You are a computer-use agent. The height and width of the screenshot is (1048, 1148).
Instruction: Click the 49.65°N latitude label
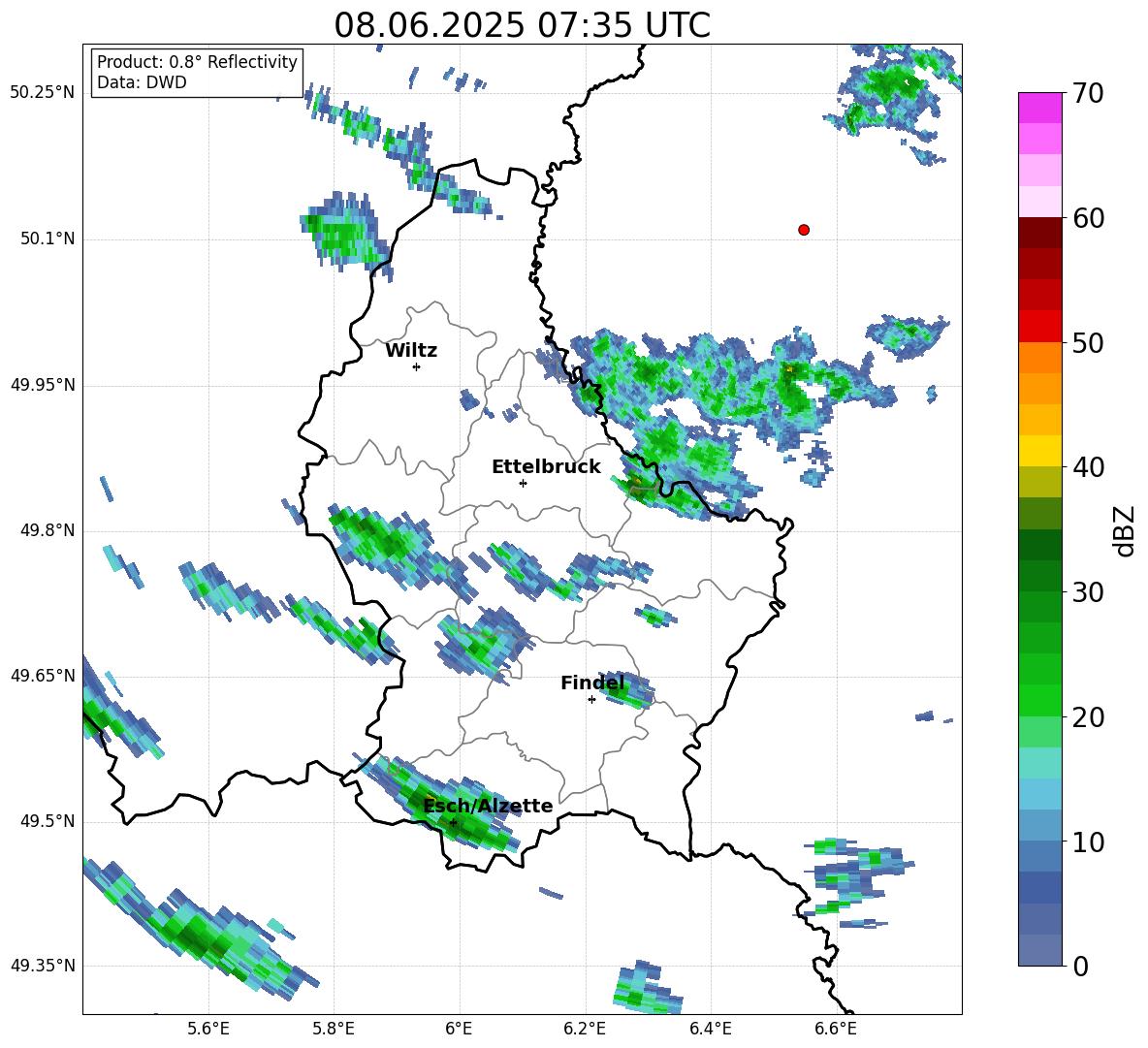click(x=43, y=675)
